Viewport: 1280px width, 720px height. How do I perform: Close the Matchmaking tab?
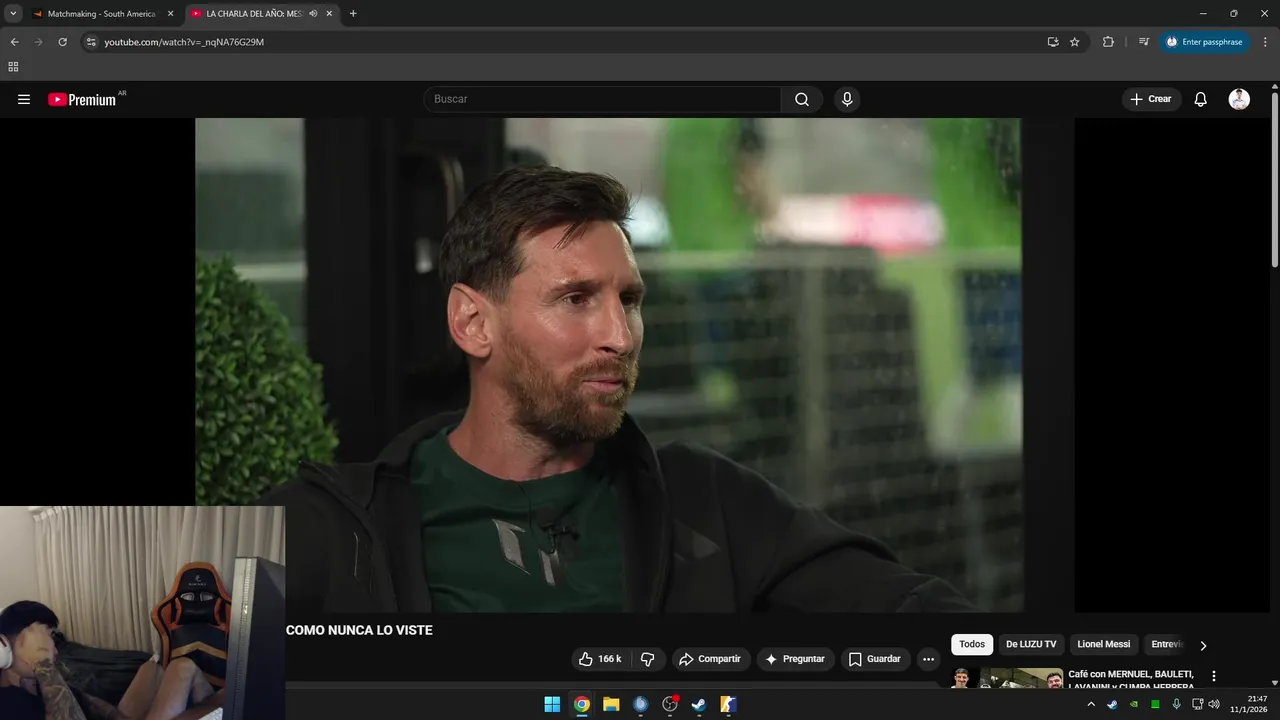(x=170, y=14)
